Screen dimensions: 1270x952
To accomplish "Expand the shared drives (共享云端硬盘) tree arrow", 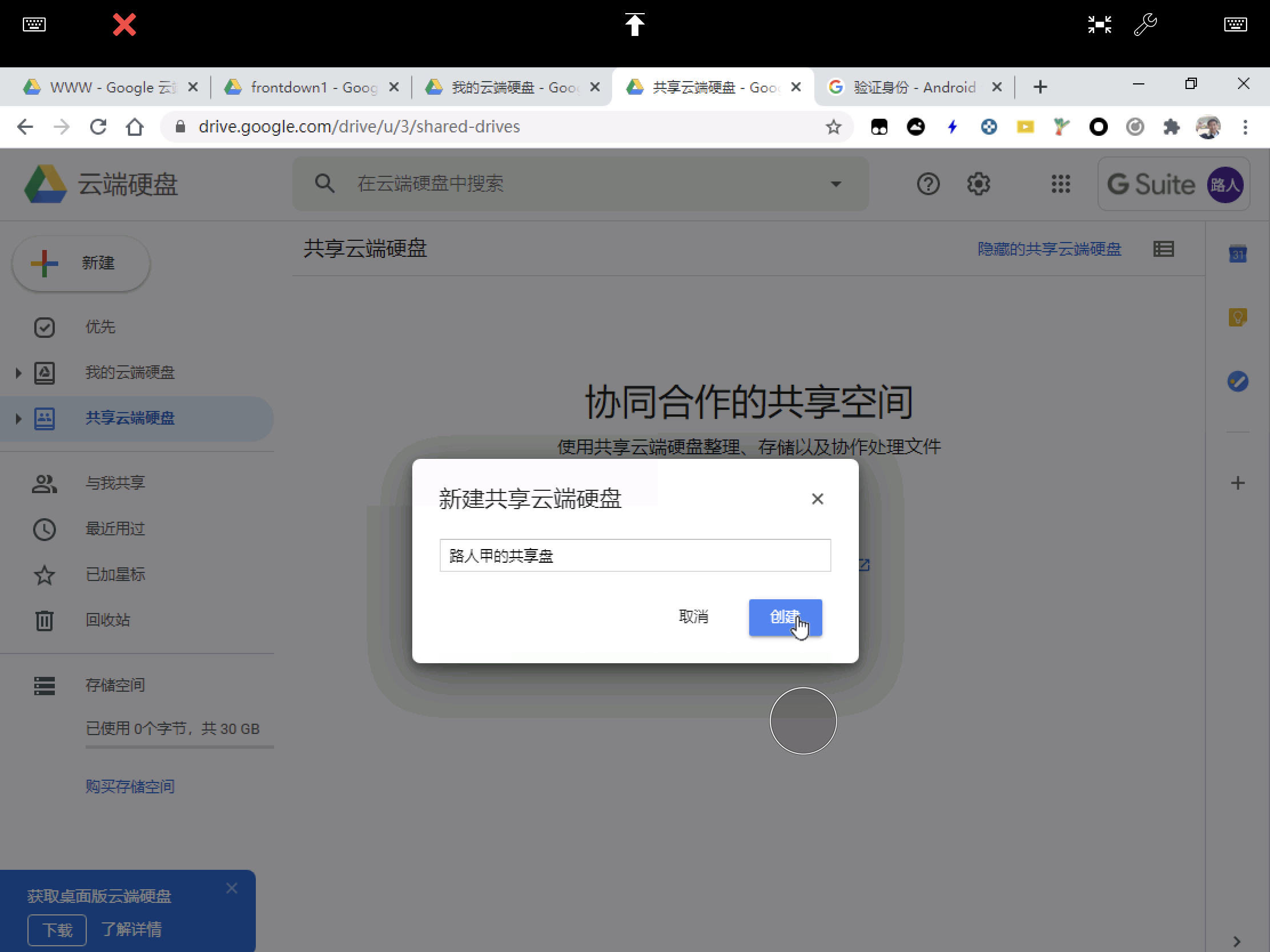I will (x=18, y=418).
